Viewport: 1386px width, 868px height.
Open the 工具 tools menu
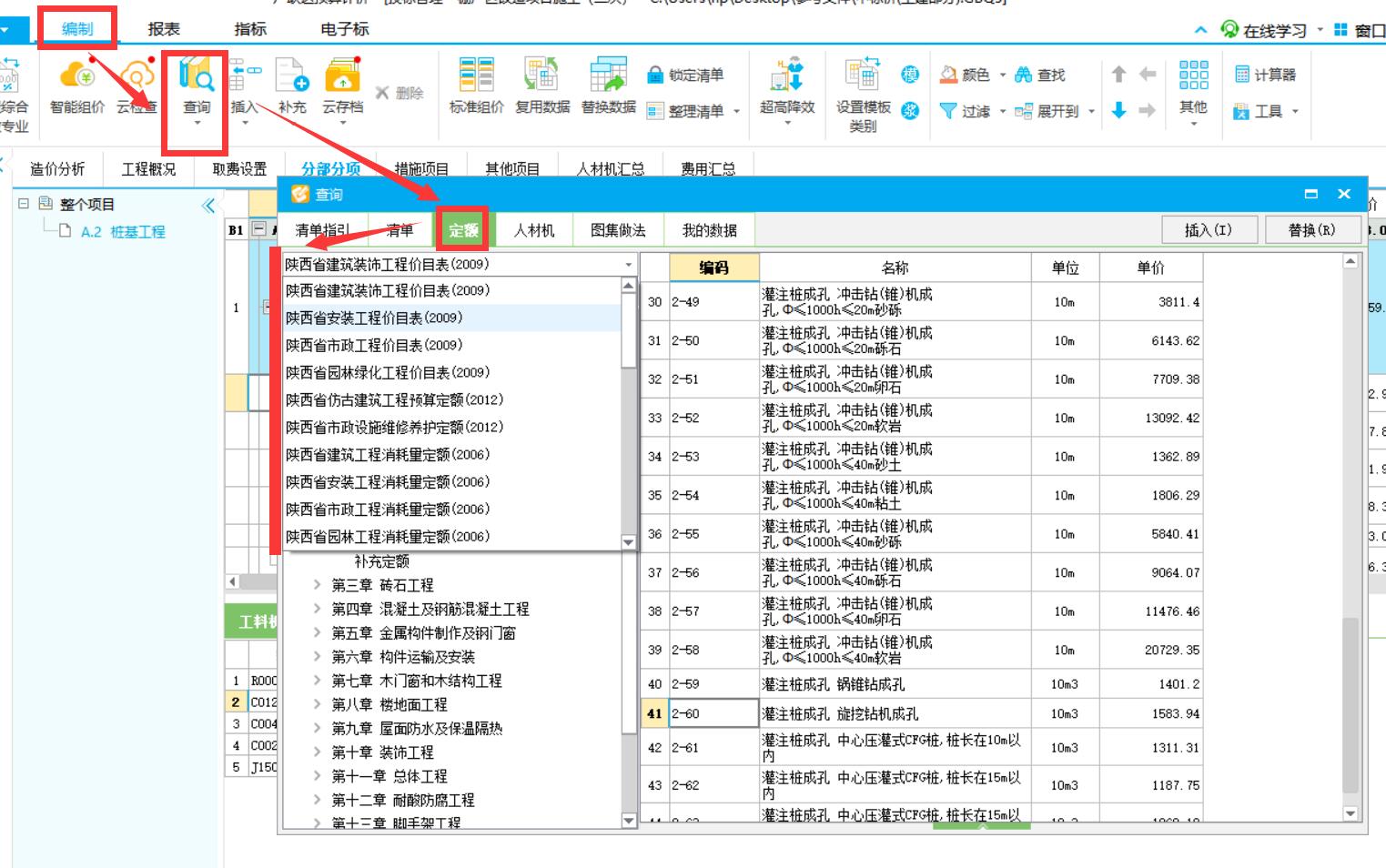[x=1266, y=111]
